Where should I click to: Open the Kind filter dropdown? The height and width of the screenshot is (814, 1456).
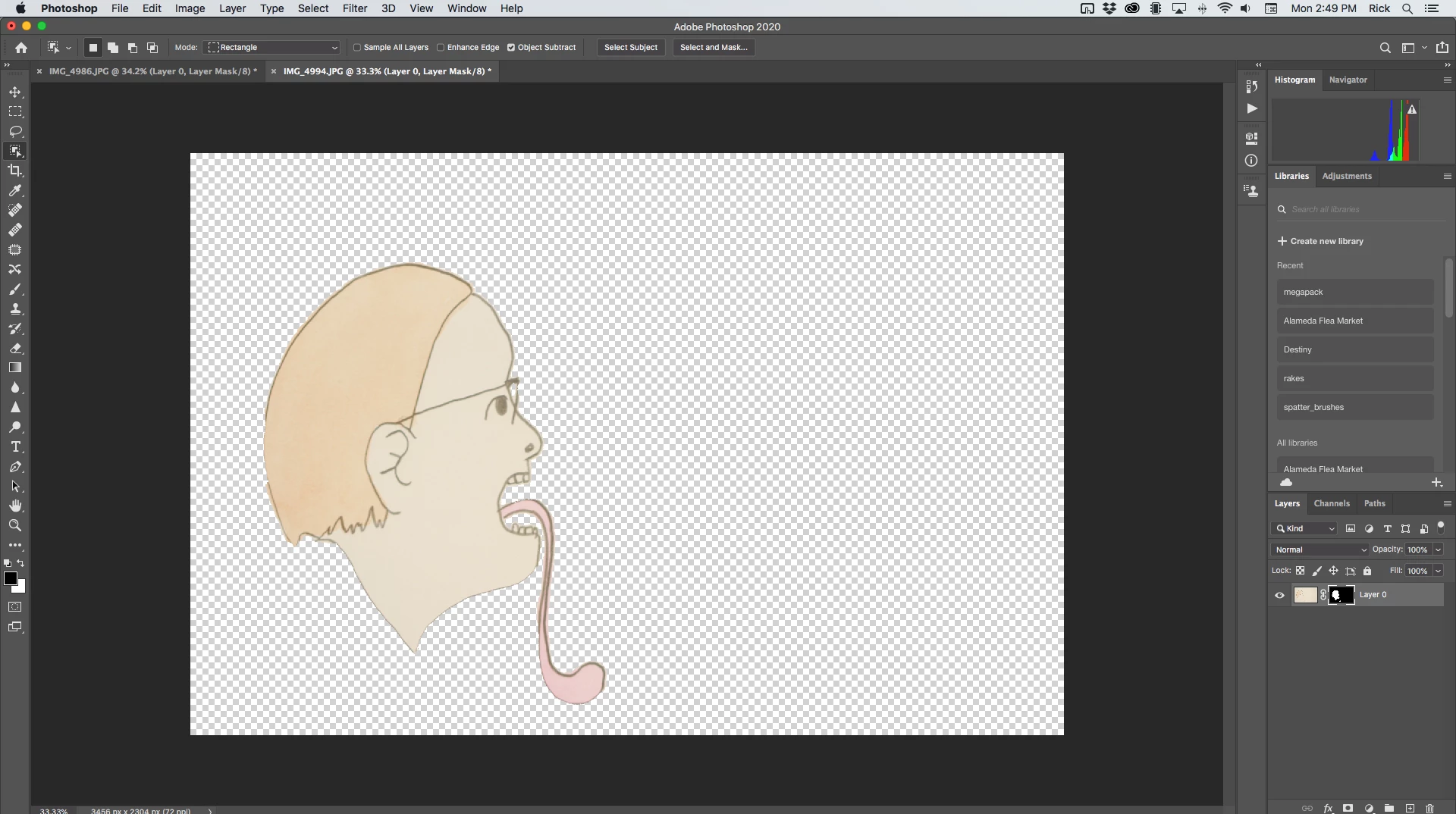[1304, 529]
